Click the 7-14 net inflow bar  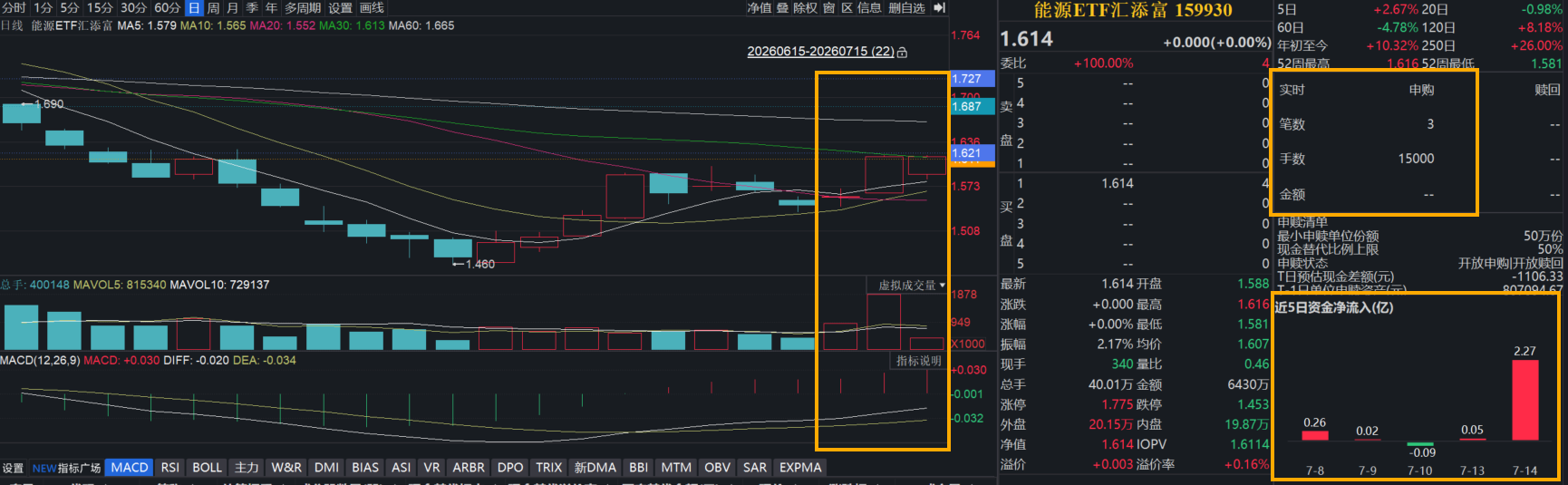[1525, 401]
